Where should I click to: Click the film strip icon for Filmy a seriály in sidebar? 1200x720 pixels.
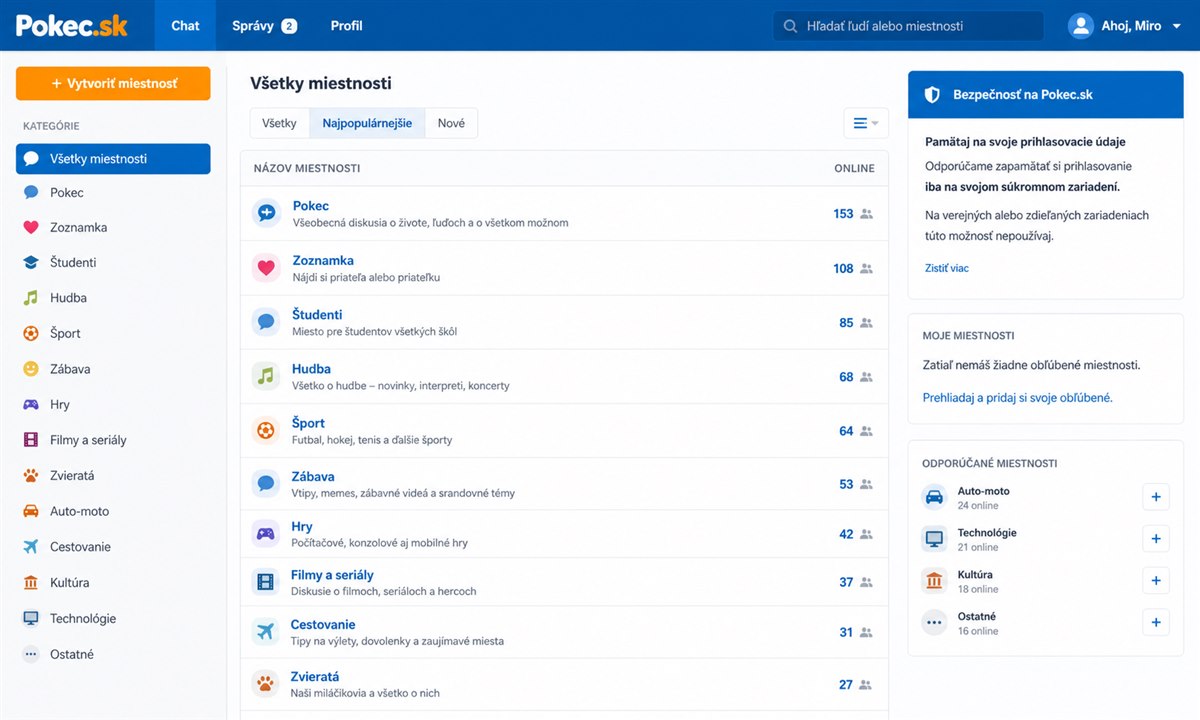[31, 440]
